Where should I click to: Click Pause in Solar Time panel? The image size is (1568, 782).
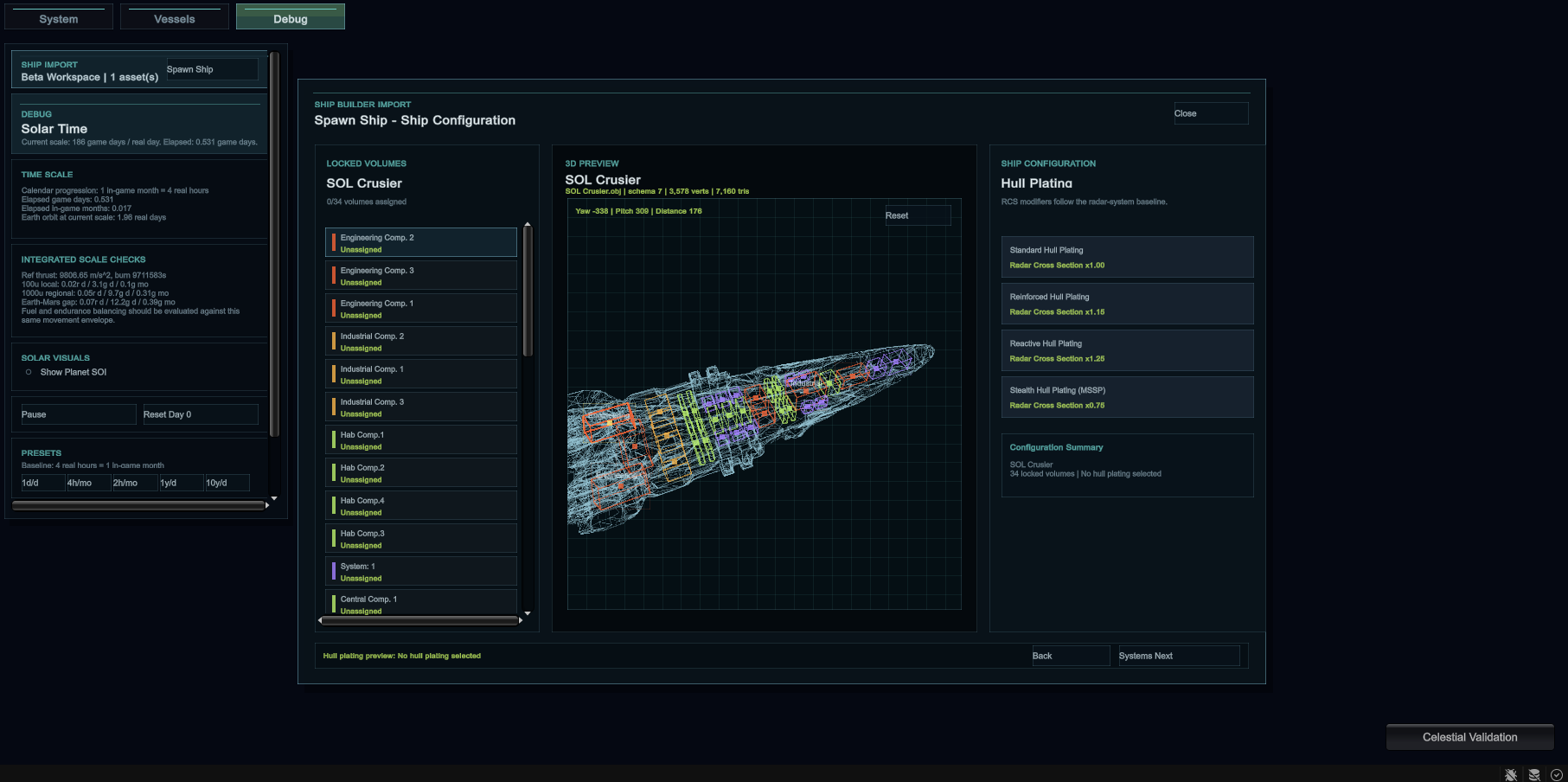point(79,414)
